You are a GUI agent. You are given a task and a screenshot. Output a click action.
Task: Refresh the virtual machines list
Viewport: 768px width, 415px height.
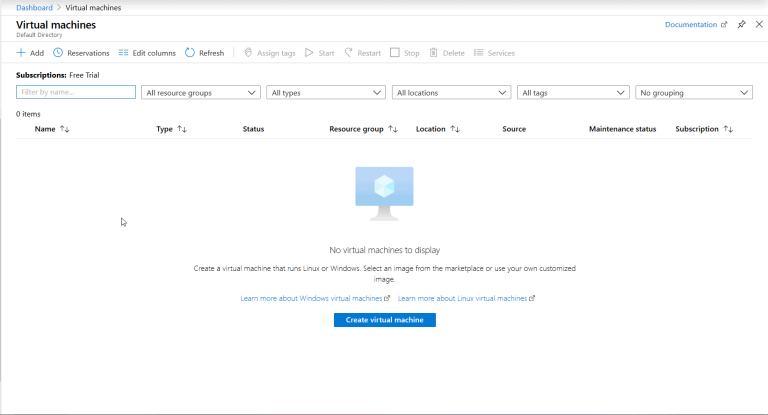point(204,53)
